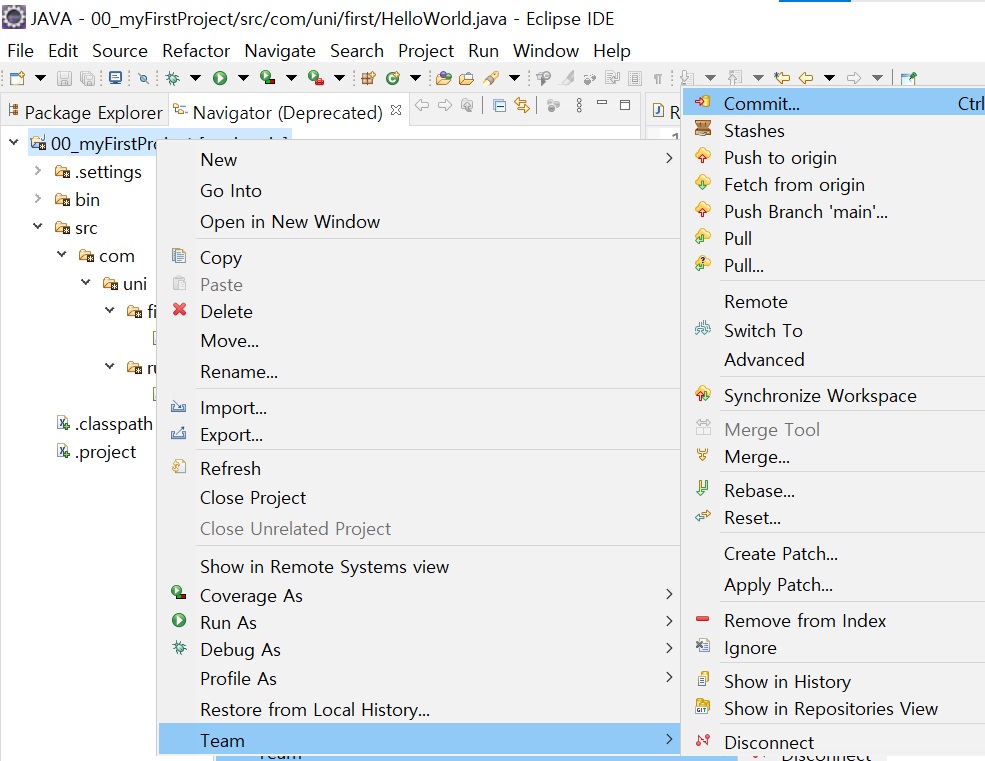The height and width of the screenshot is (761, 985).
Task: Collapse the com folder node
Action: coord(62,255)
